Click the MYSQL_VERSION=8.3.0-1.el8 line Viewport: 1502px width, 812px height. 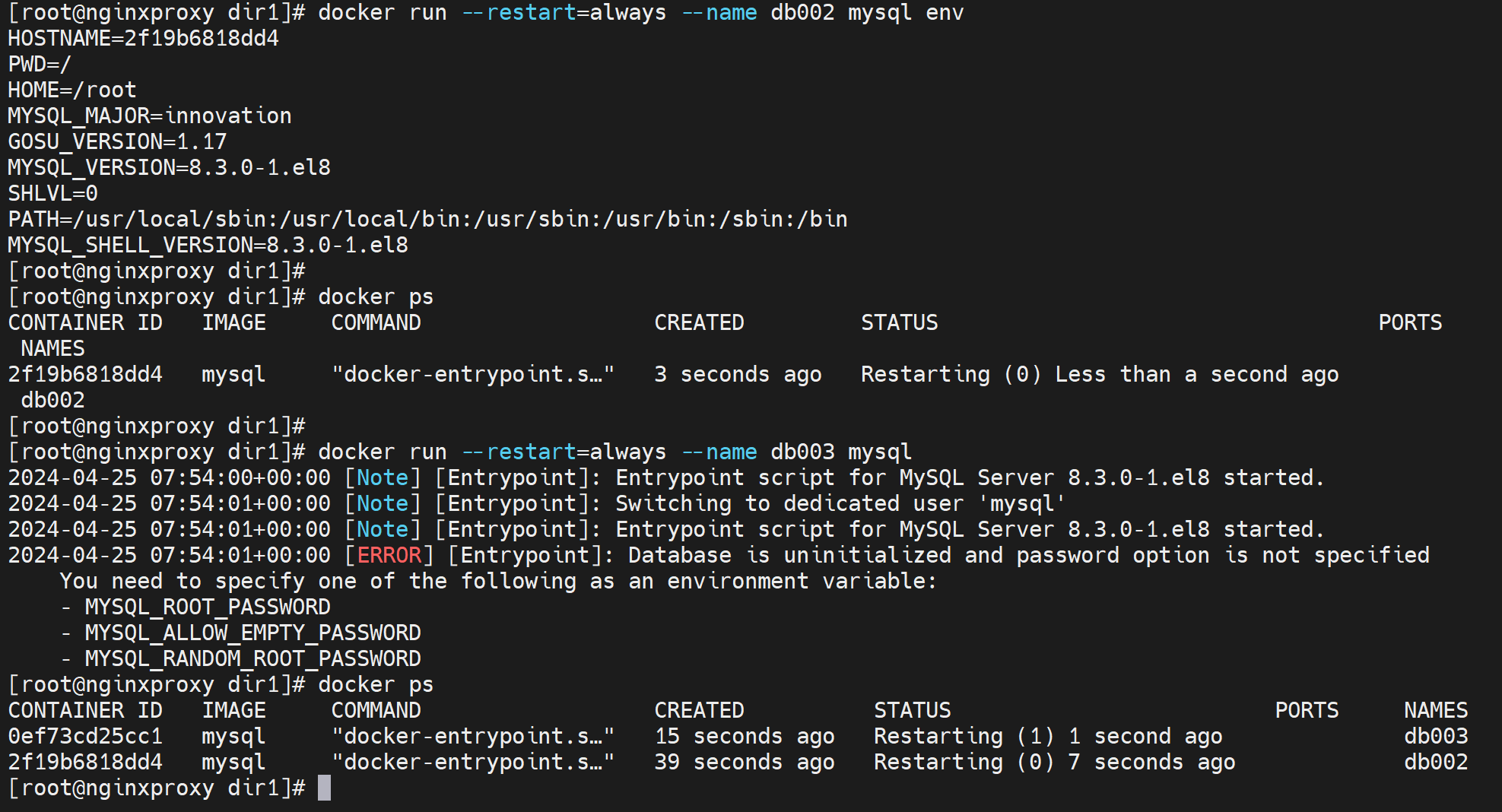tap(169, 168)
